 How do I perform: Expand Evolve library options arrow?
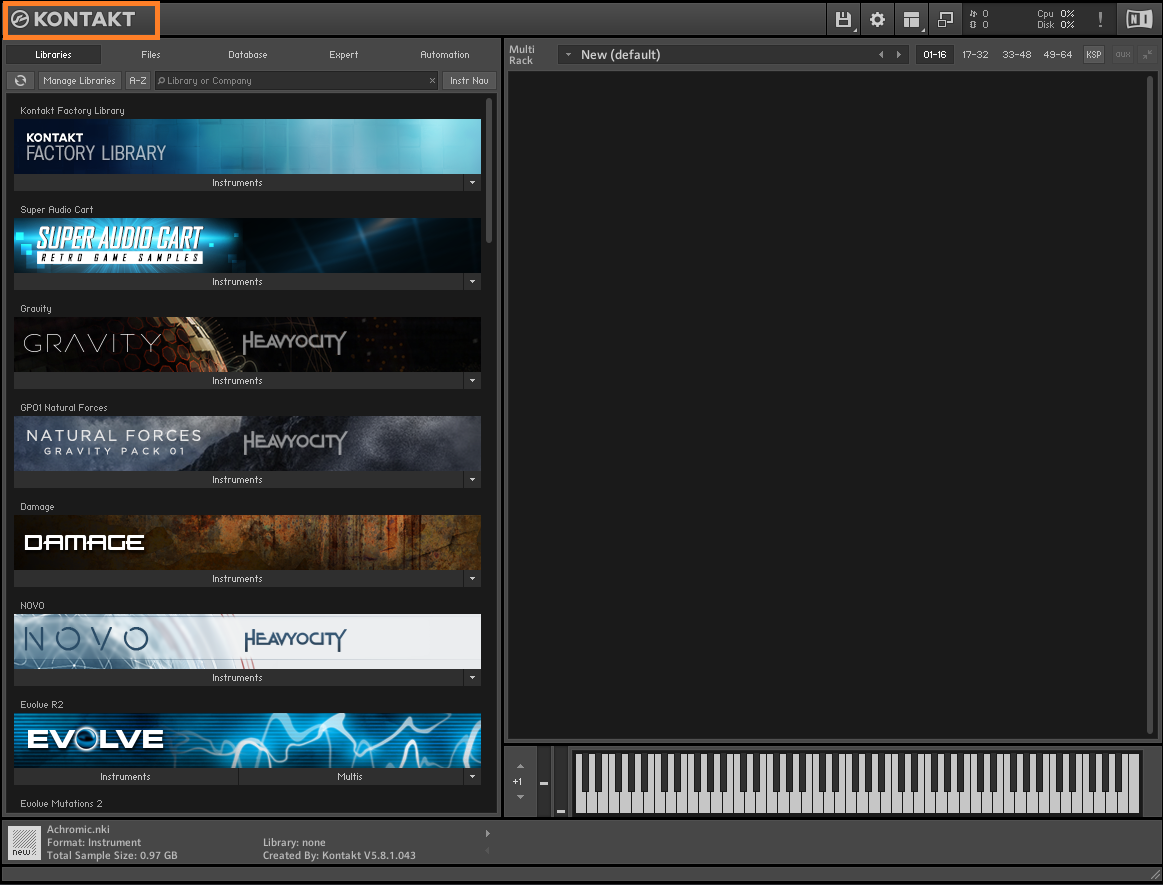472,777
